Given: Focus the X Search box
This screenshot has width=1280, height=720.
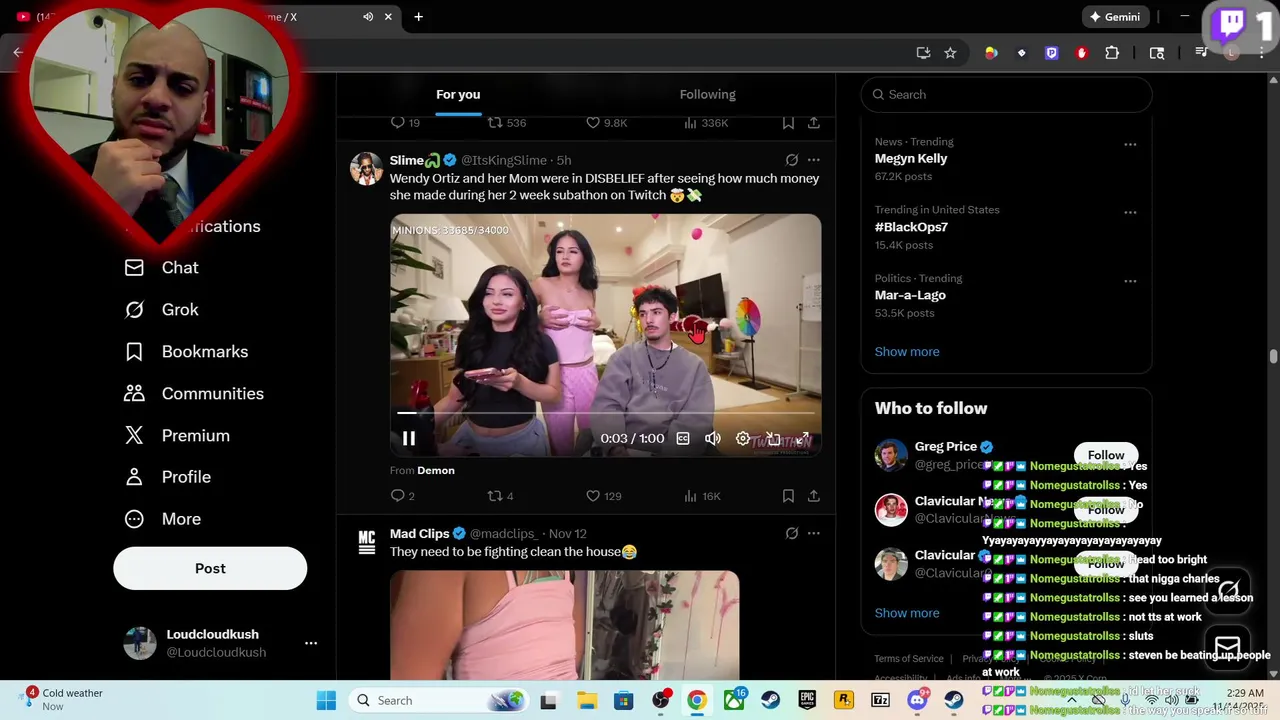Looking at the screenshot, I should click(1006, 95).
